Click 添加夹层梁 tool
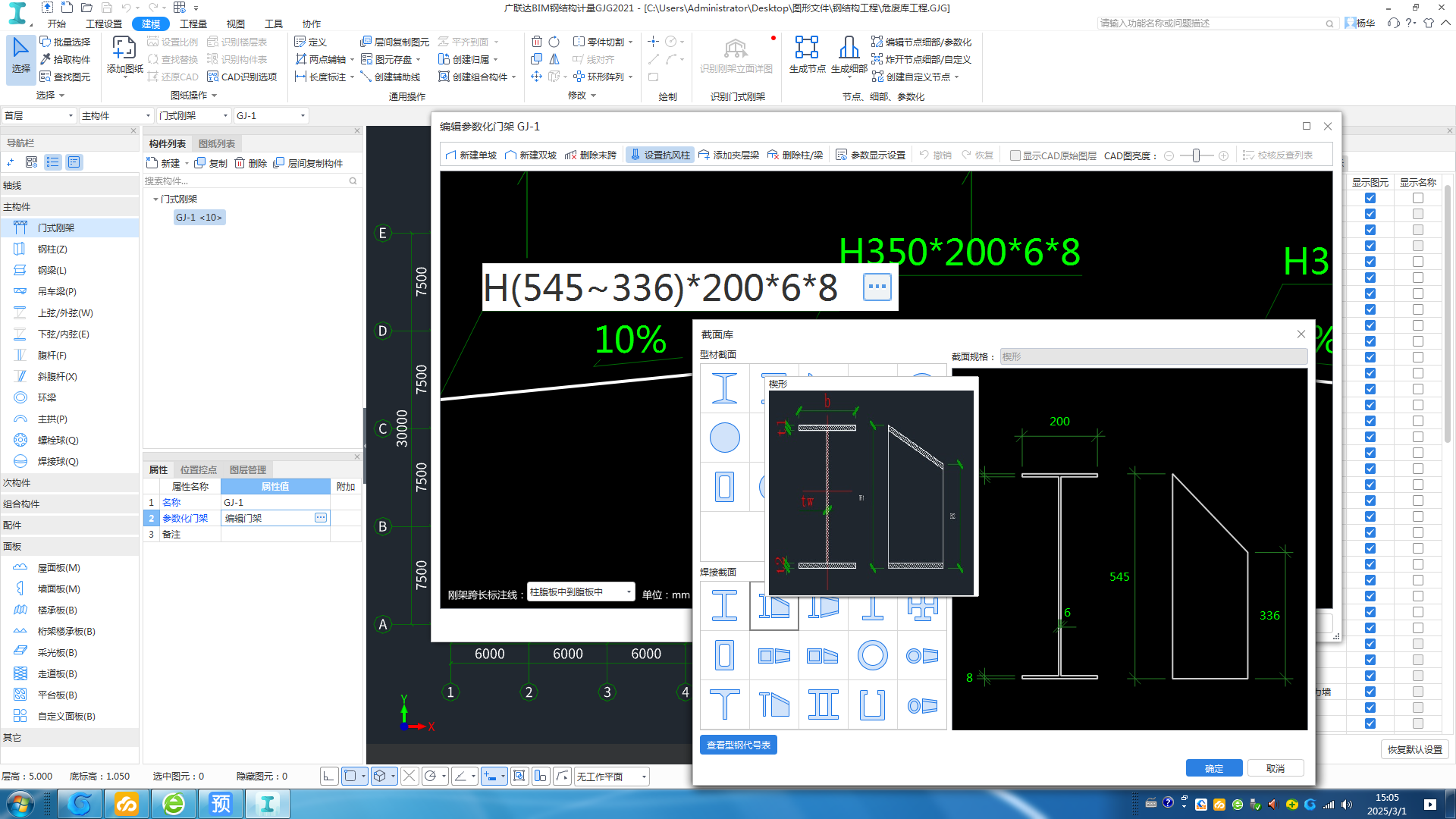This screenshot has height=819, width=1456. click(x=729, y=155)
